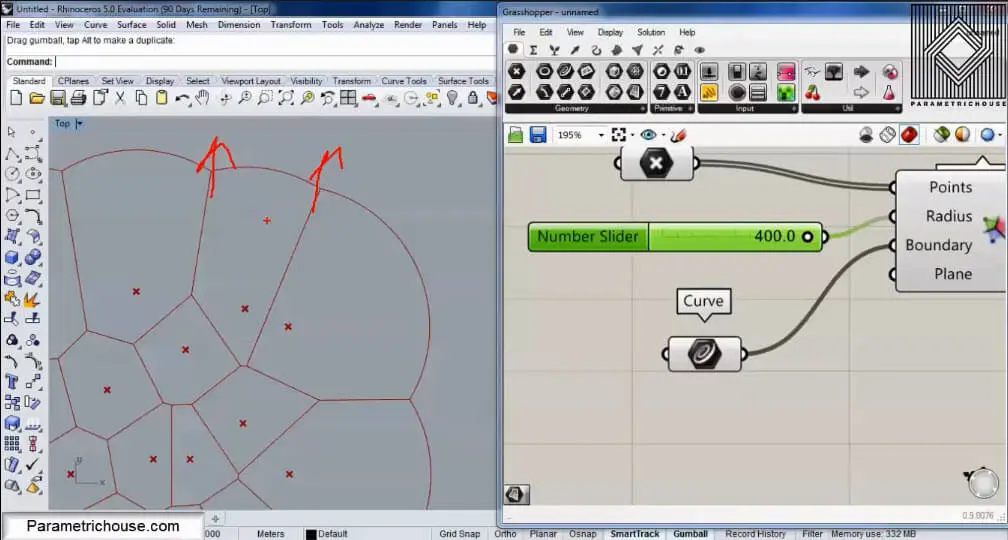This screenshot has width=1008, height=540.
Task: Click the Number Slider at 400.0
Action: [677, 237]
